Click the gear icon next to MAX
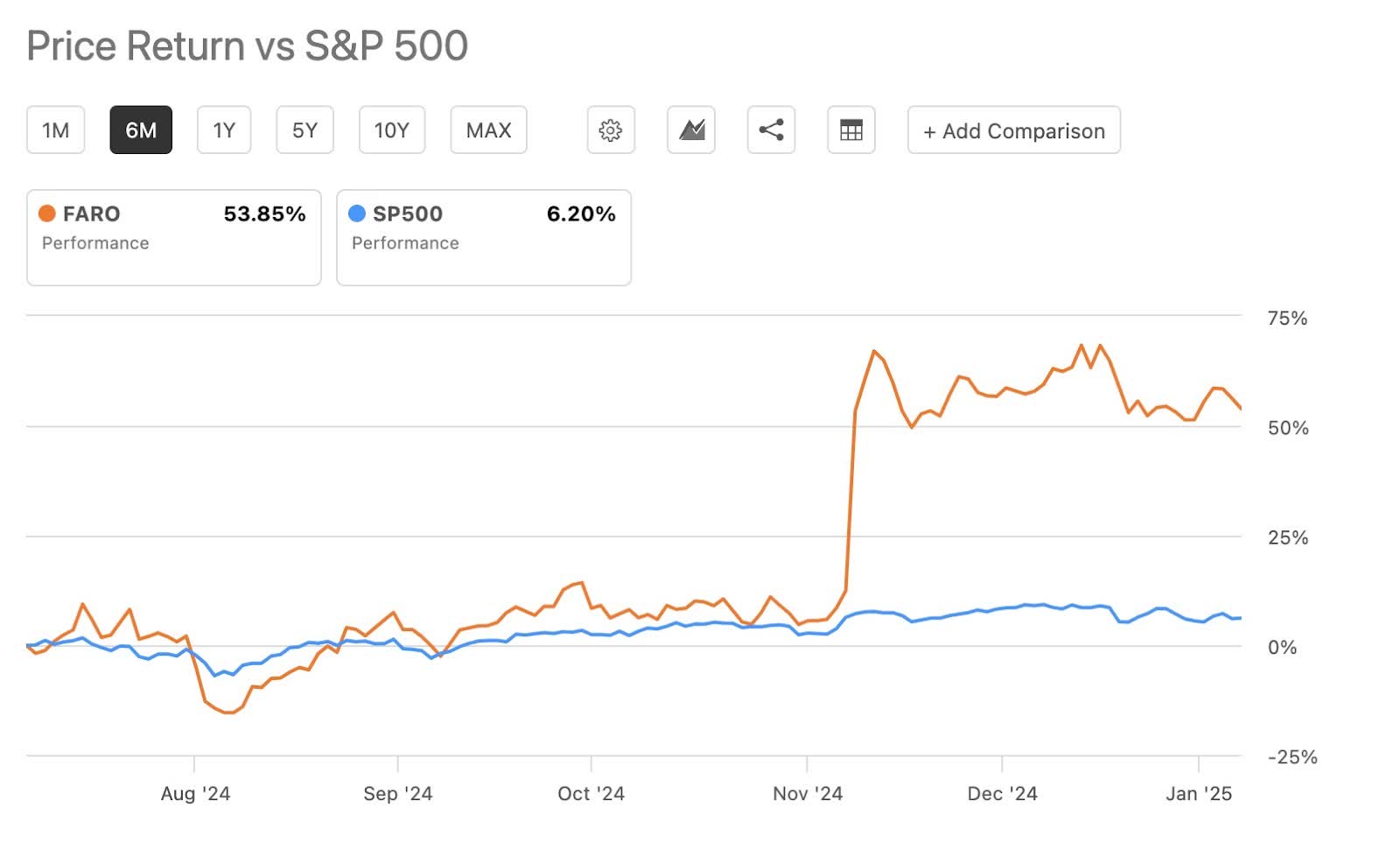Screen dimensions: 1400x856 [610, 130]
